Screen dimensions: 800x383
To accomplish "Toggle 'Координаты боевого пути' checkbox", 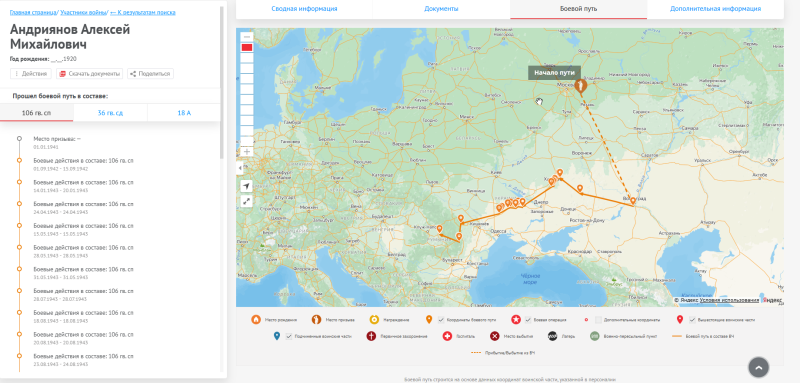I will pyautogui.click(x=441, y=320).
